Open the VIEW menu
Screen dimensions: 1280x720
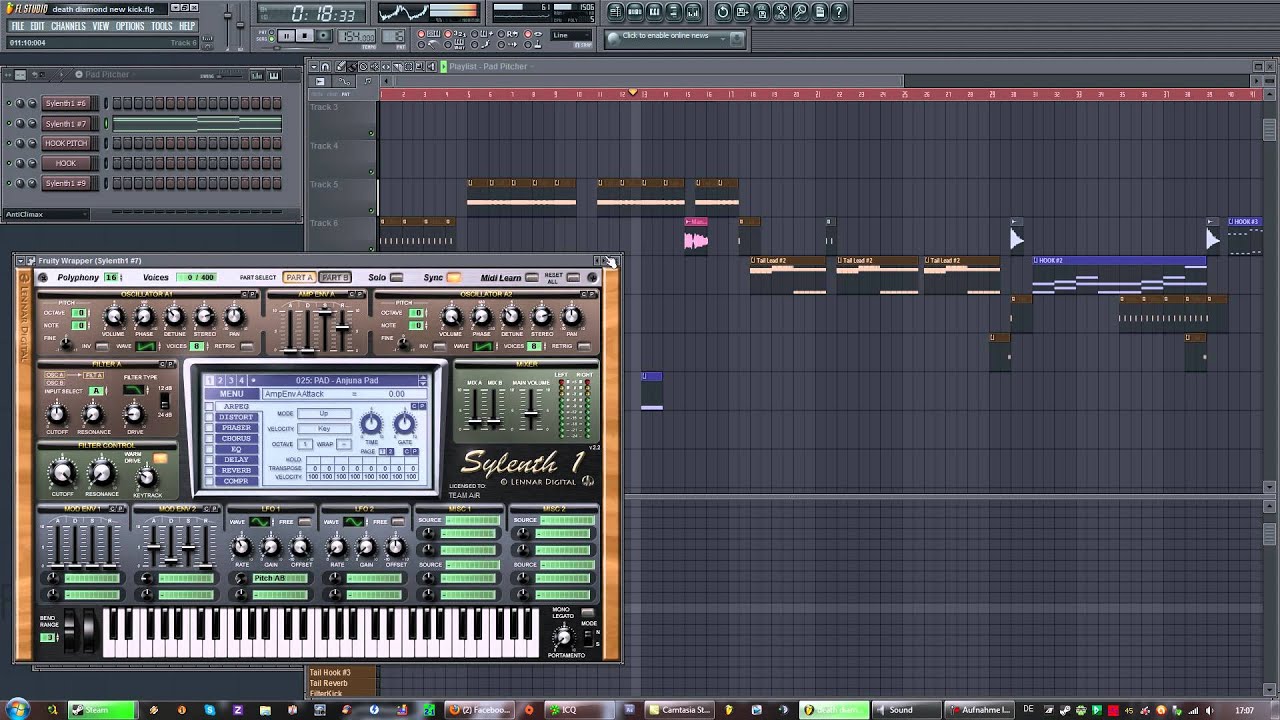tap(101, 26)
